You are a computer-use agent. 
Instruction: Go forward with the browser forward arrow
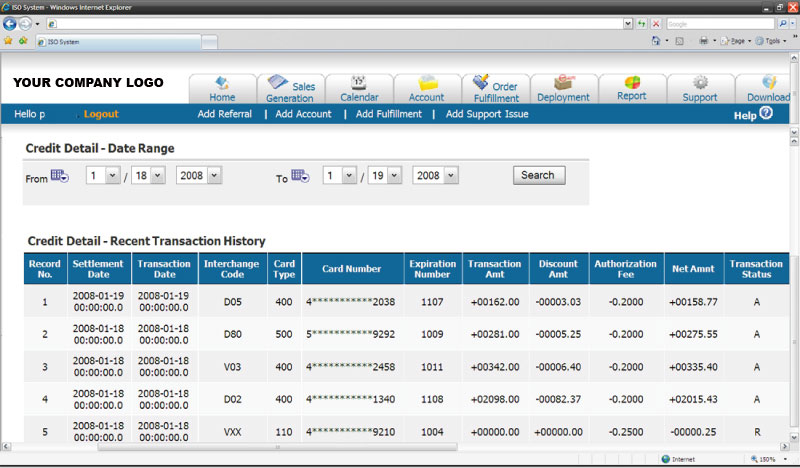point(25,23)
